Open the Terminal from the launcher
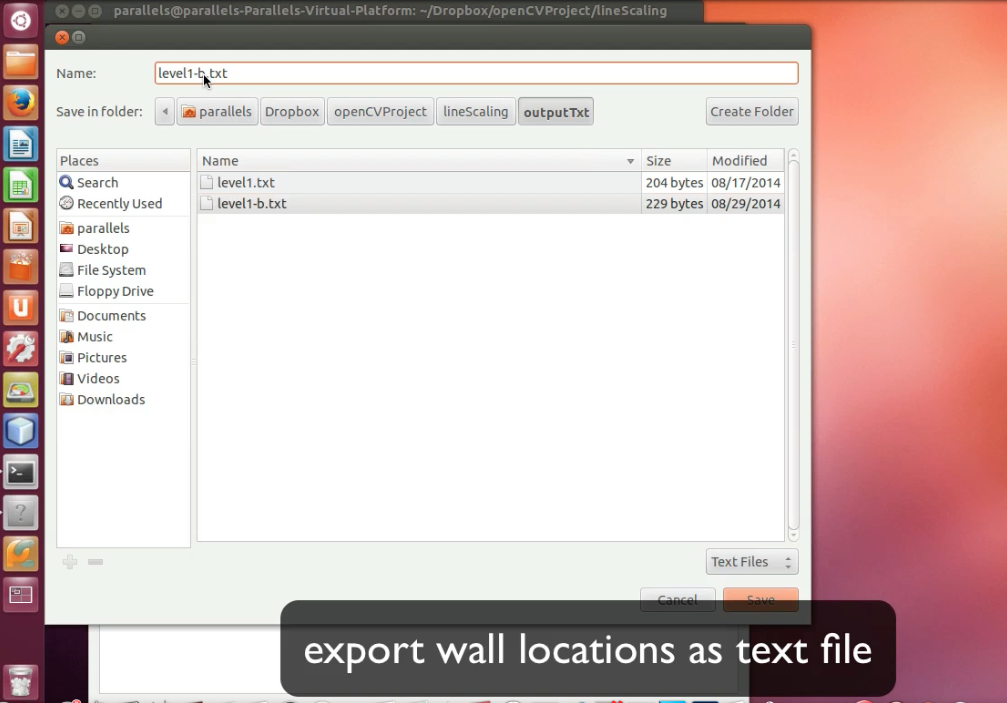Screen dimensions: 1007x703 click(x=20, y=471)
